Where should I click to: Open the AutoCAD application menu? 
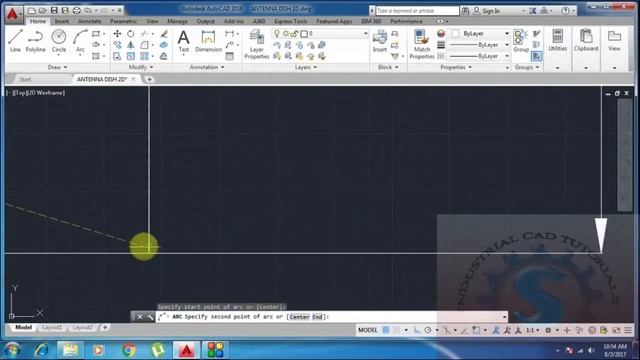13,14
